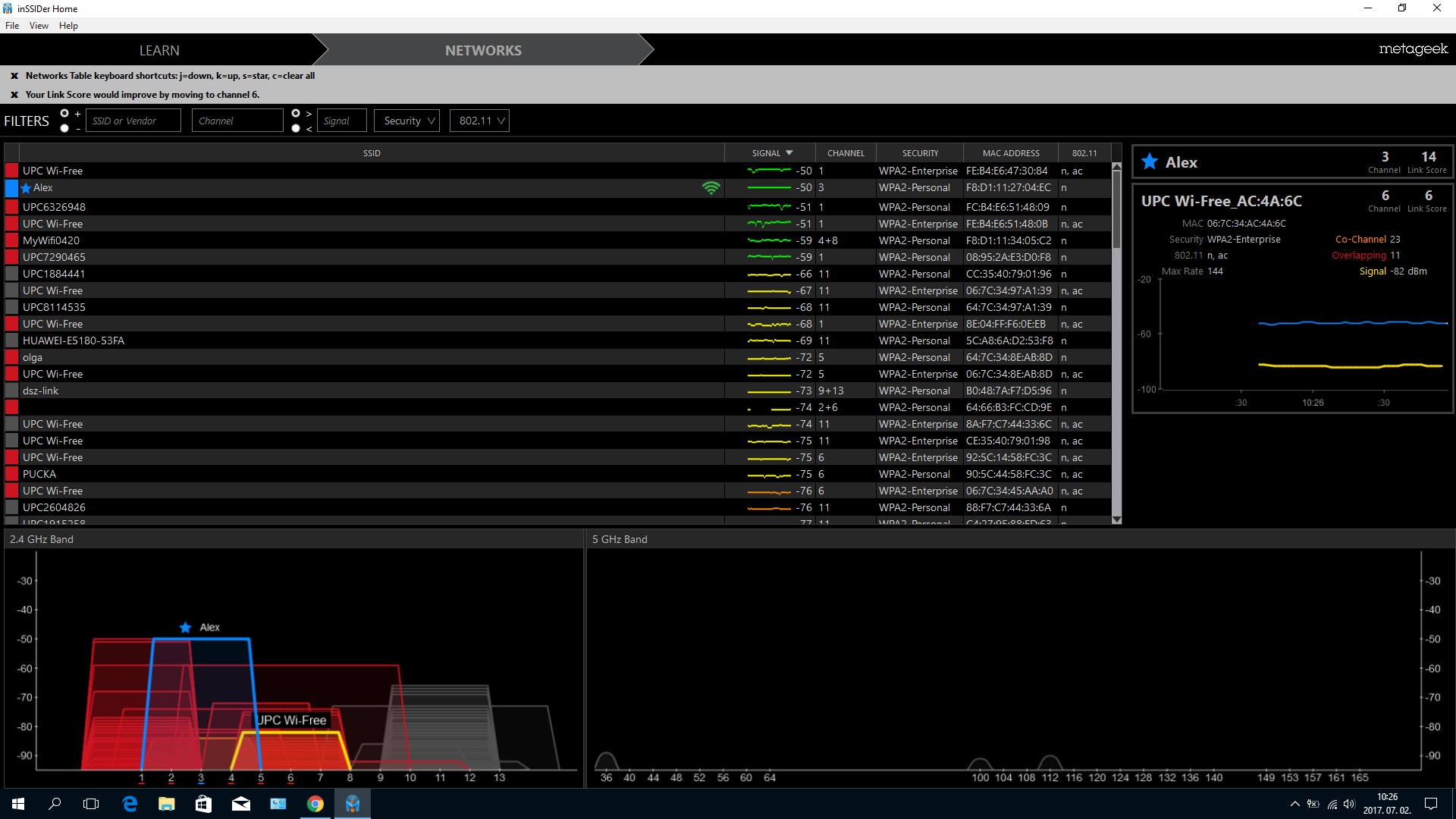Select the exclude (-) SSID filter radio
1456x819 pixels.
coord(64,128)
